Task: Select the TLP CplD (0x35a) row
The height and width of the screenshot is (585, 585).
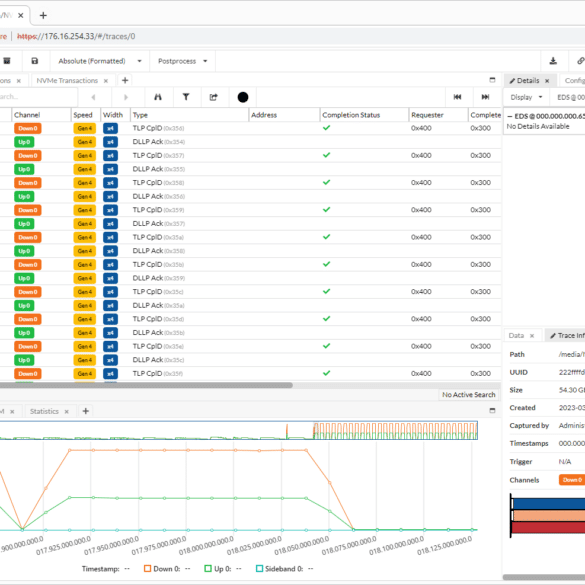Action: tap(250, 237)
